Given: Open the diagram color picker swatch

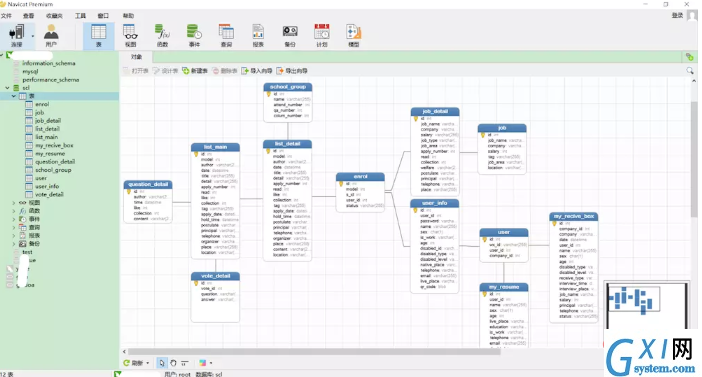Looking at the screenshot, I should 203,363.
